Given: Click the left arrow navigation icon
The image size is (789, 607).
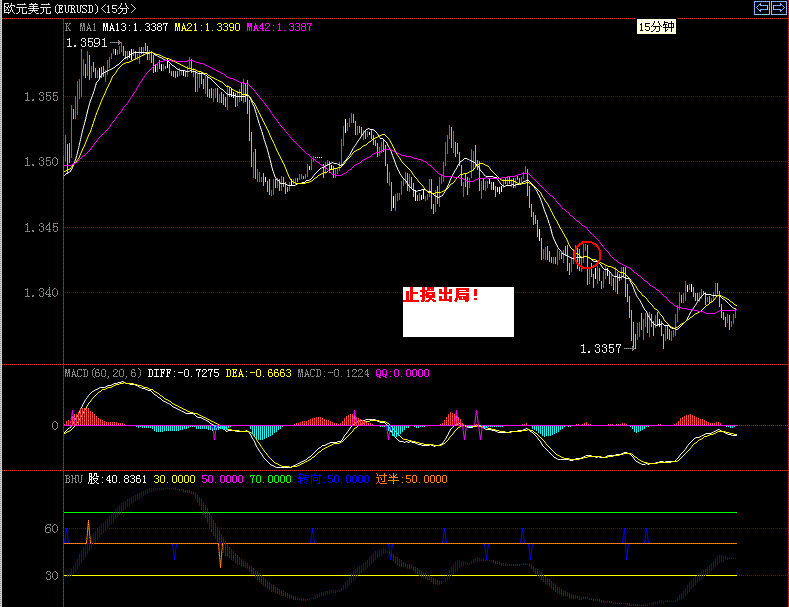Looking at the screenshot, I should click(762, 8).
